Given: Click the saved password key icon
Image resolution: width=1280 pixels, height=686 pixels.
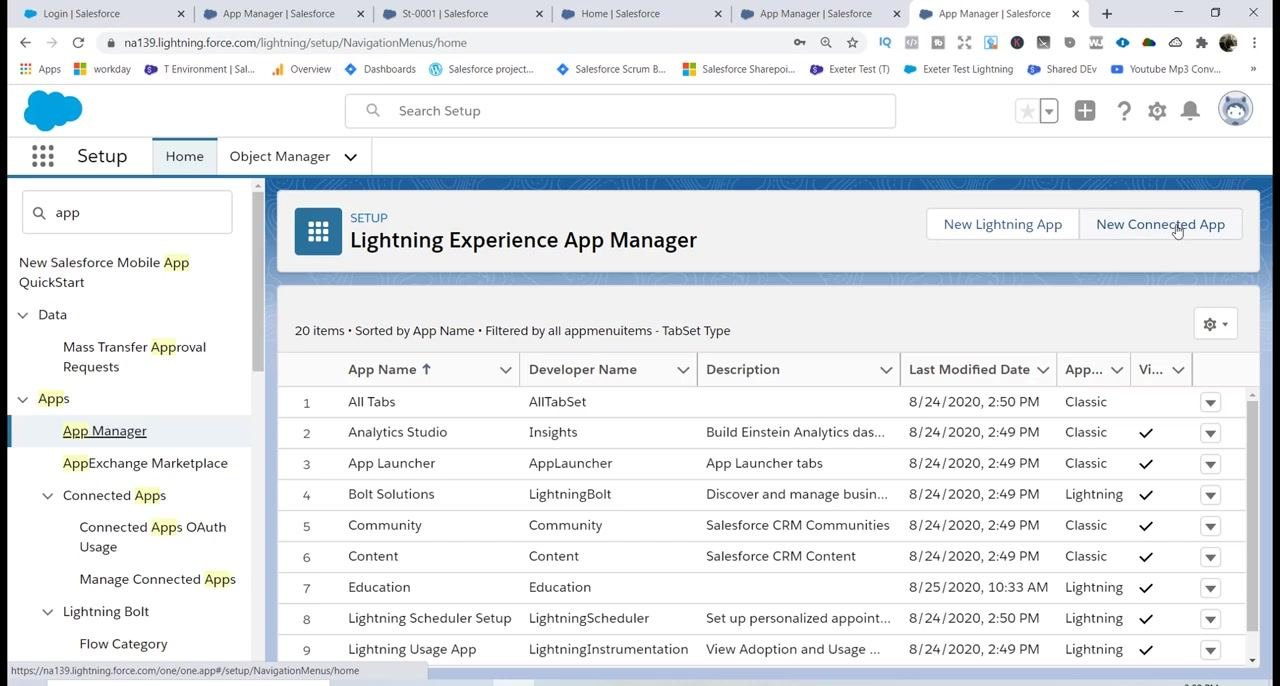Looking at the screenshot, I should [799, 43].
